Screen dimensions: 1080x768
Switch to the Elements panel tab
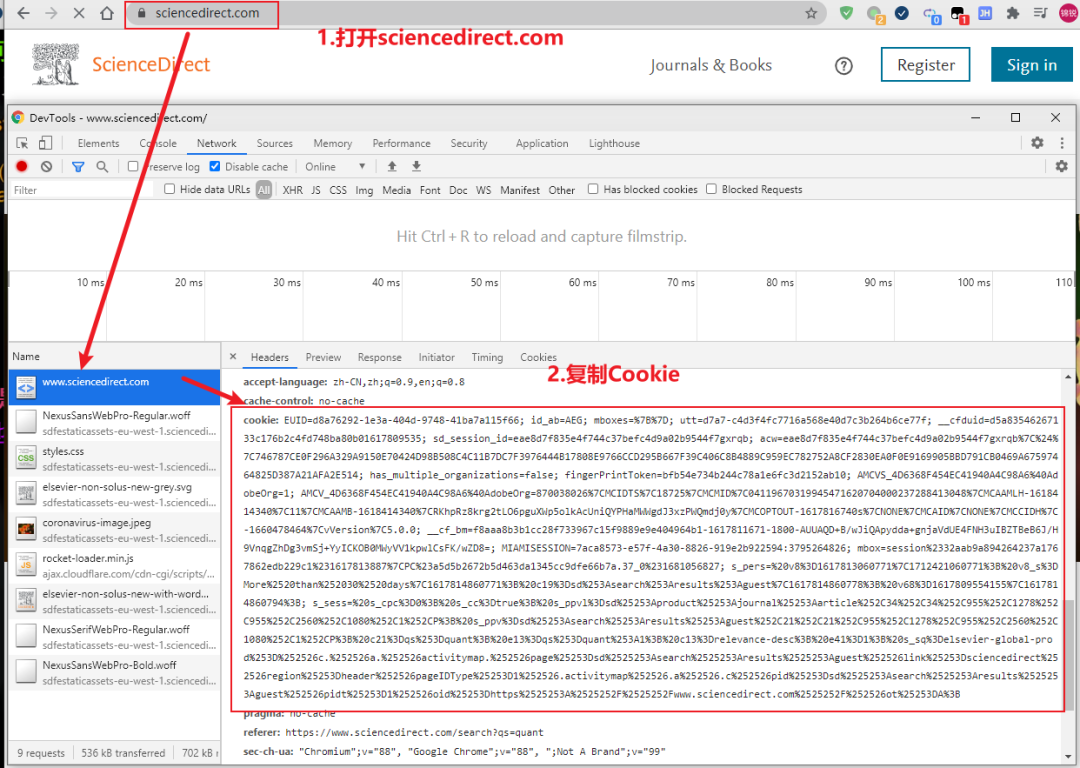point(98,143)
